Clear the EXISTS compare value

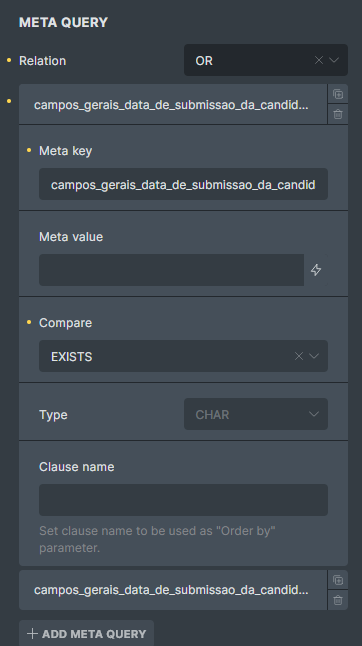[299, 356]
